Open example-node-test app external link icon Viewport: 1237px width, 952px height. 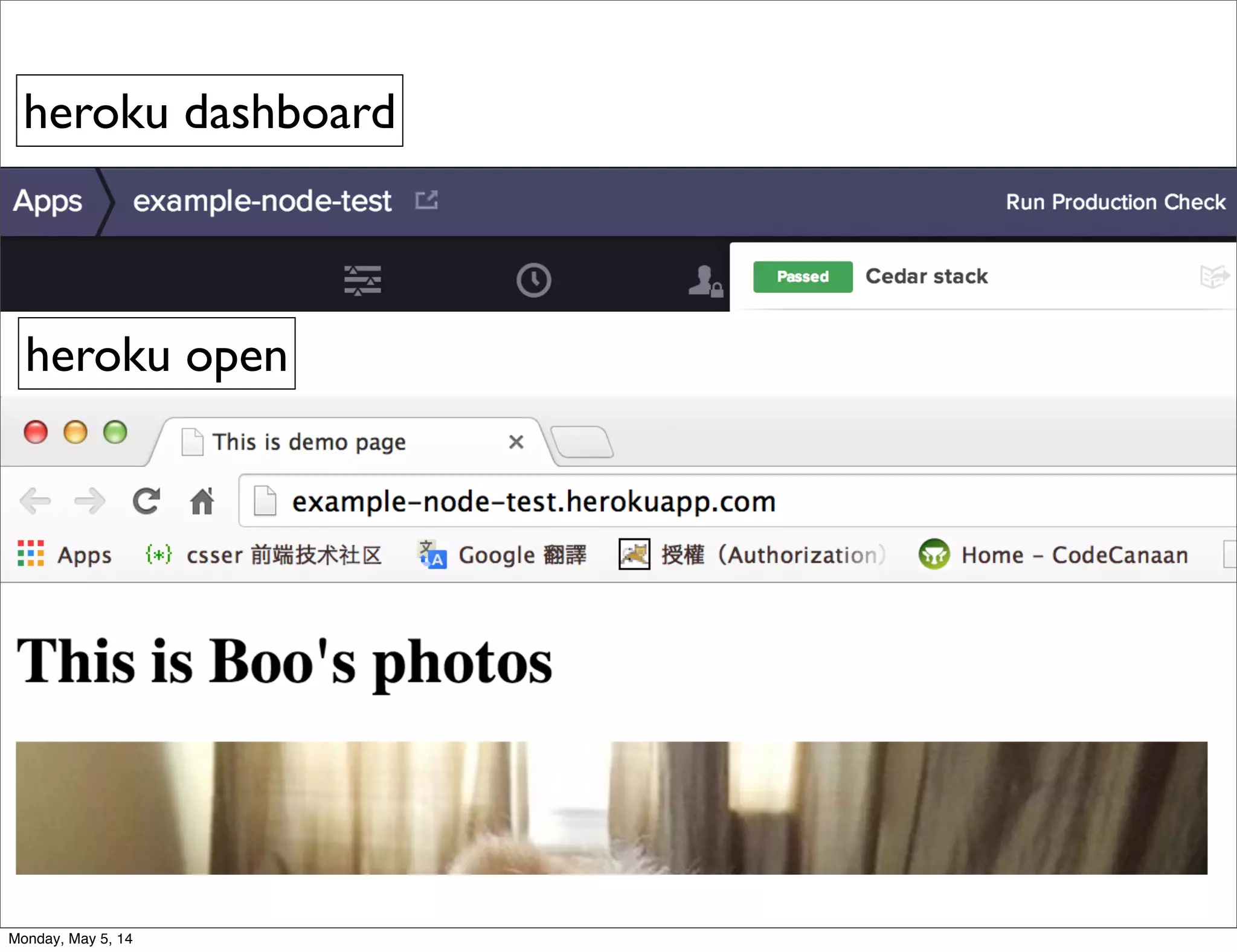[x=426, y=200]
